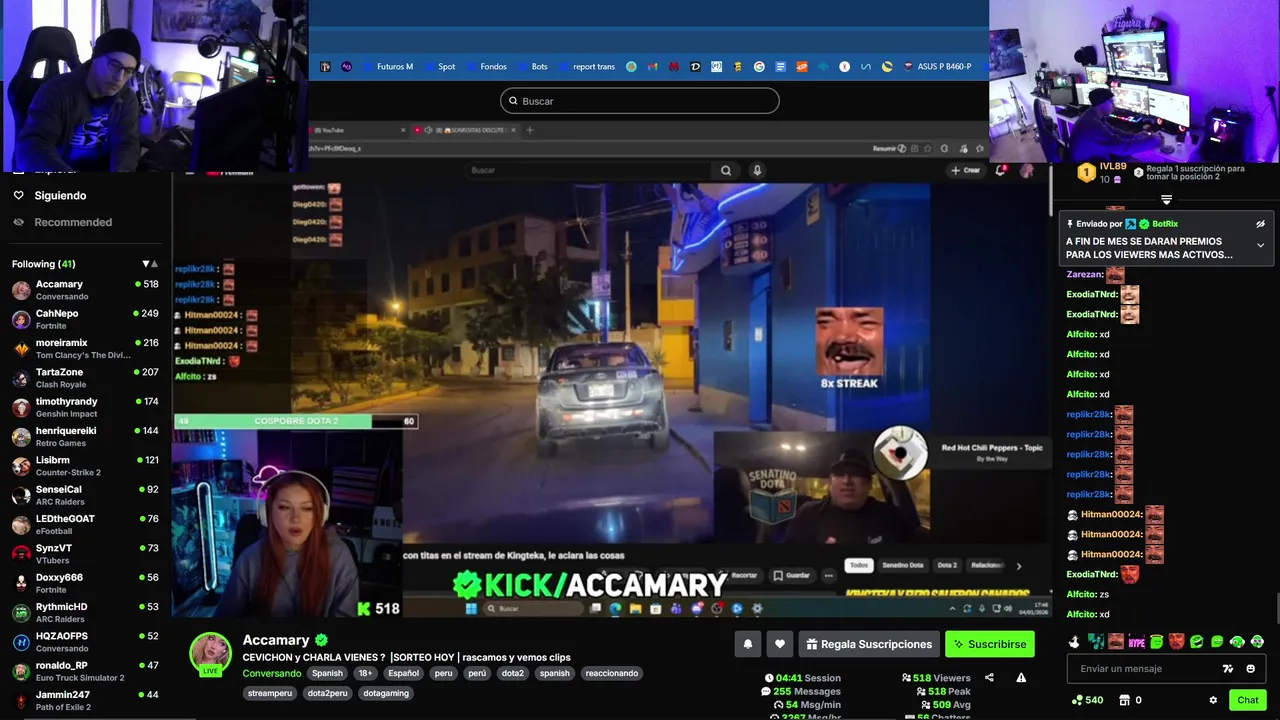Click the heart follow icon
Screen dimensions: 1280x720
coord(780,644)
